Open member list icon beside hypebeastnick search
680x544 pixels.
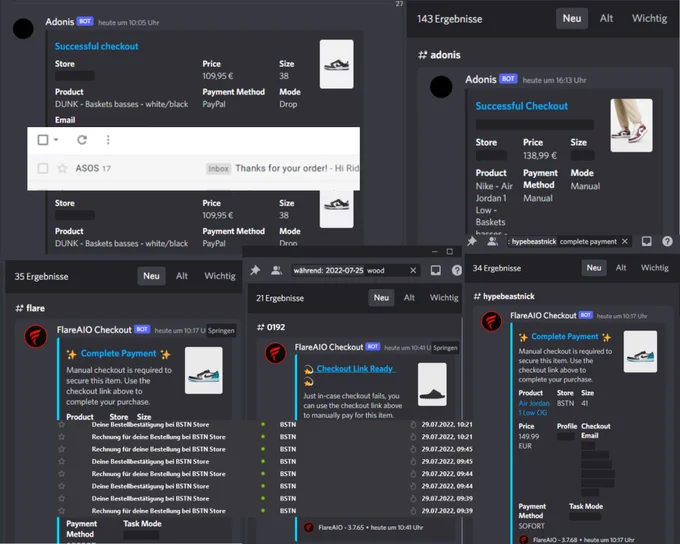(x=492, y=241)
